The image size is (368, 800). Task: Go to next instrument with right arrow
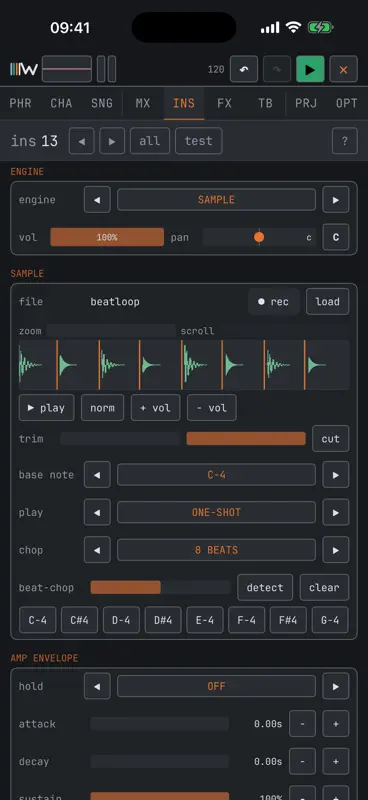click(112, 141)
